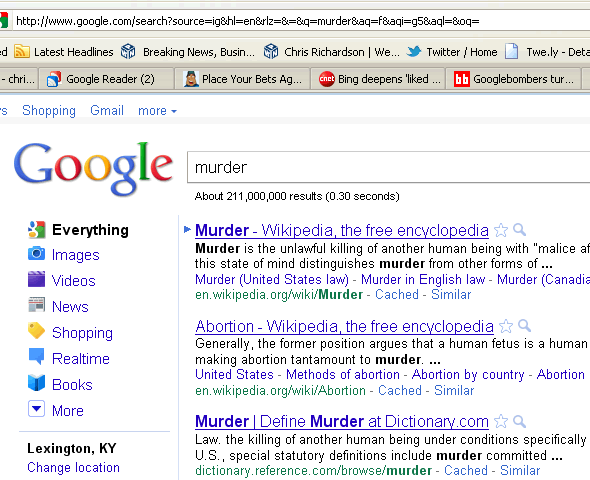
Task: Click the Place Your Bets tab favicon
Action: [x=191, y=79]
